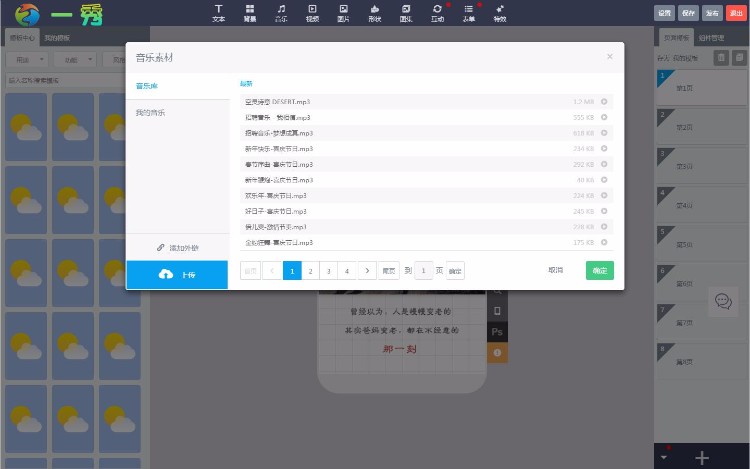Open the 图片 picture tool

(x=343, y=13)
